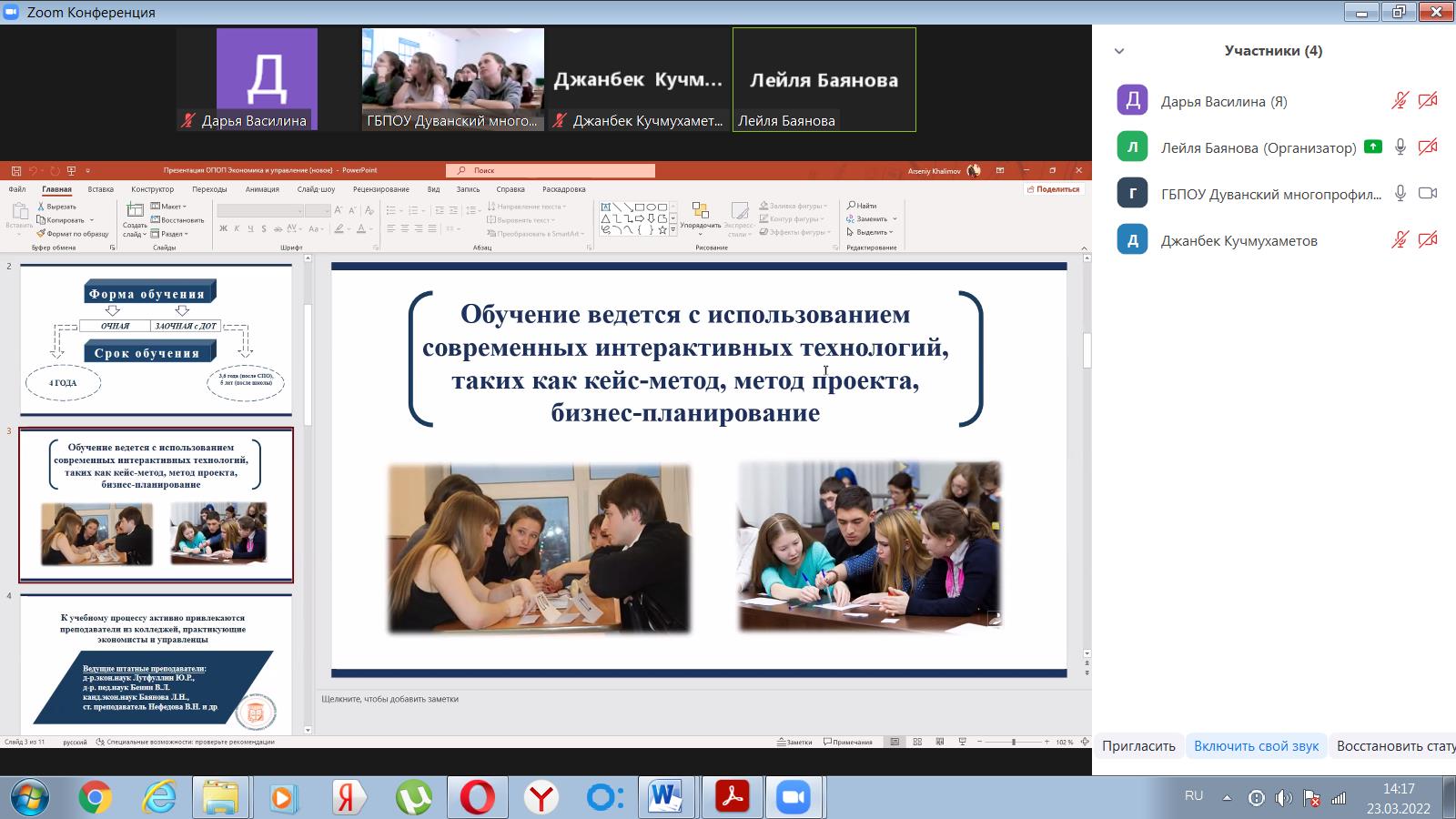
Task: Expand the Выделить dropdown in Редактирование
Action: point(870,232)
